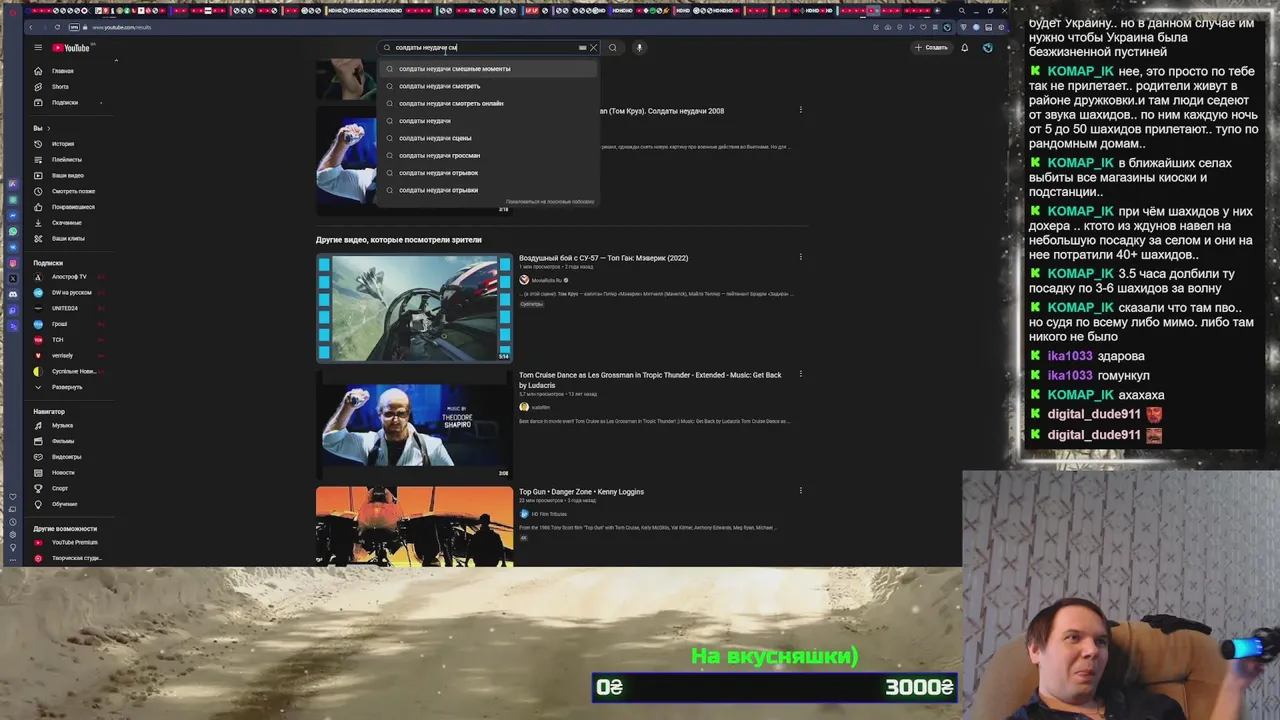
Task: Select suggestion солдаты неудачи смотреть
Action: (489, 86)
